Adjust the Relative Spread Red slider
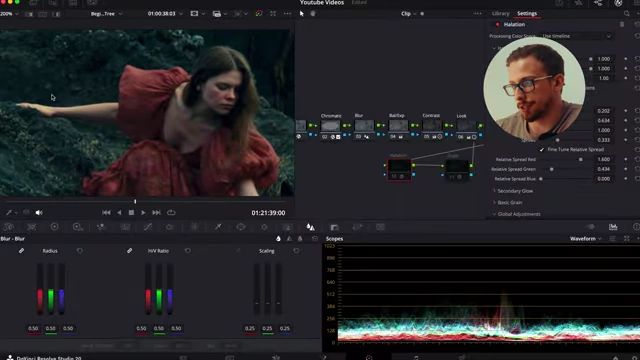The width and height of the screenshot is (640, 360). click(581, 160)
